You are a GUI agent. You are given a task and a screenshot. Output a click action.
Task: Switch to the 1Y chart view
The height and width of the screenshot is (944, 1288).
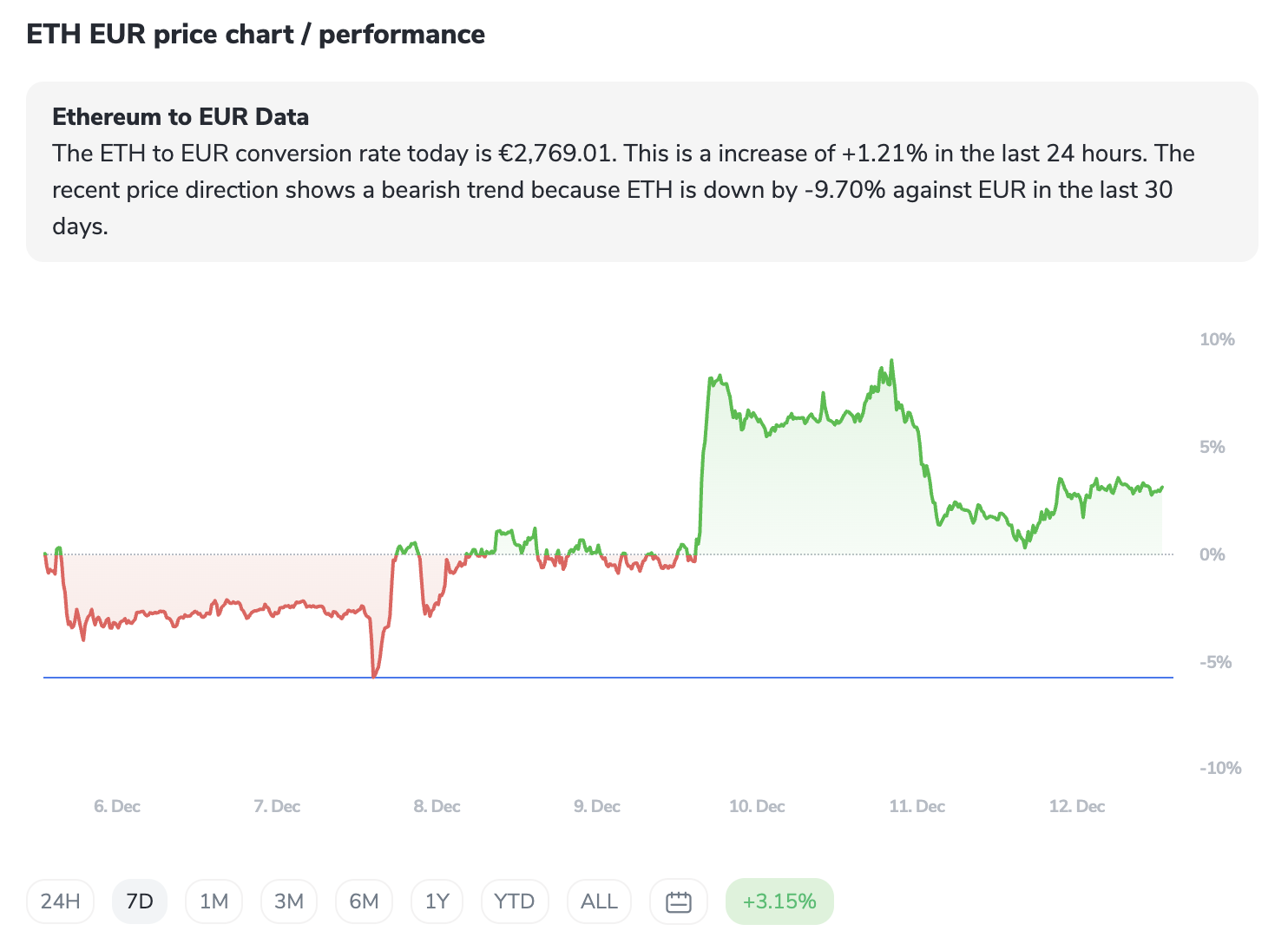click(x=437, y=901)
